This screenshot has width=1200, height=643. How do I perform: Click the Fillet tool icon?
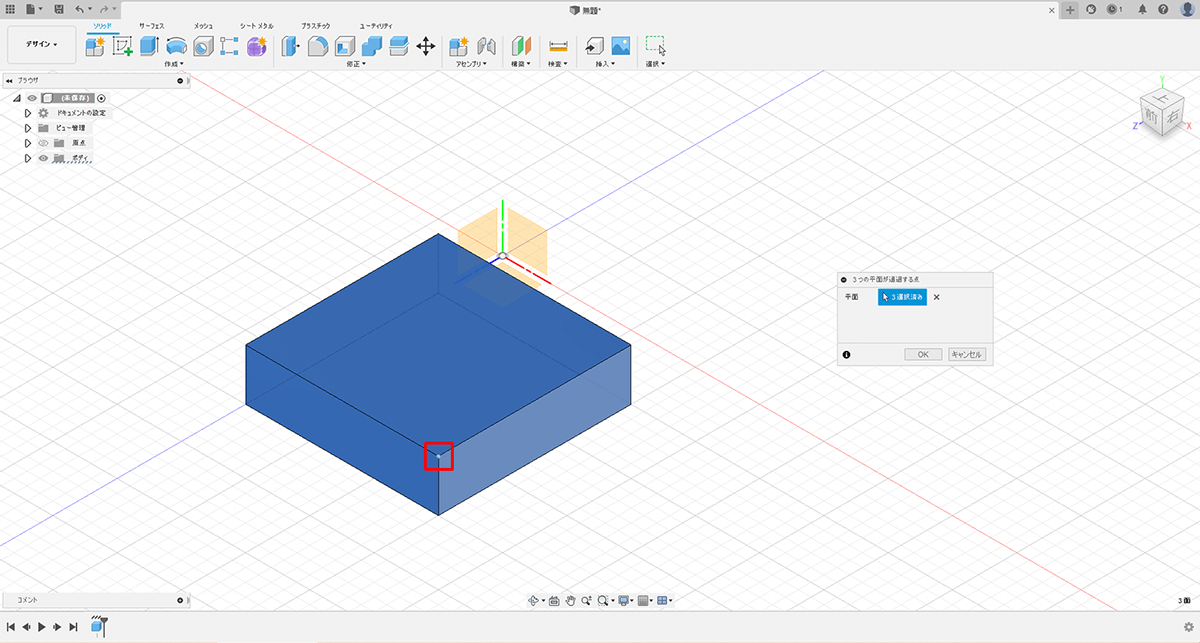[318, 46]
